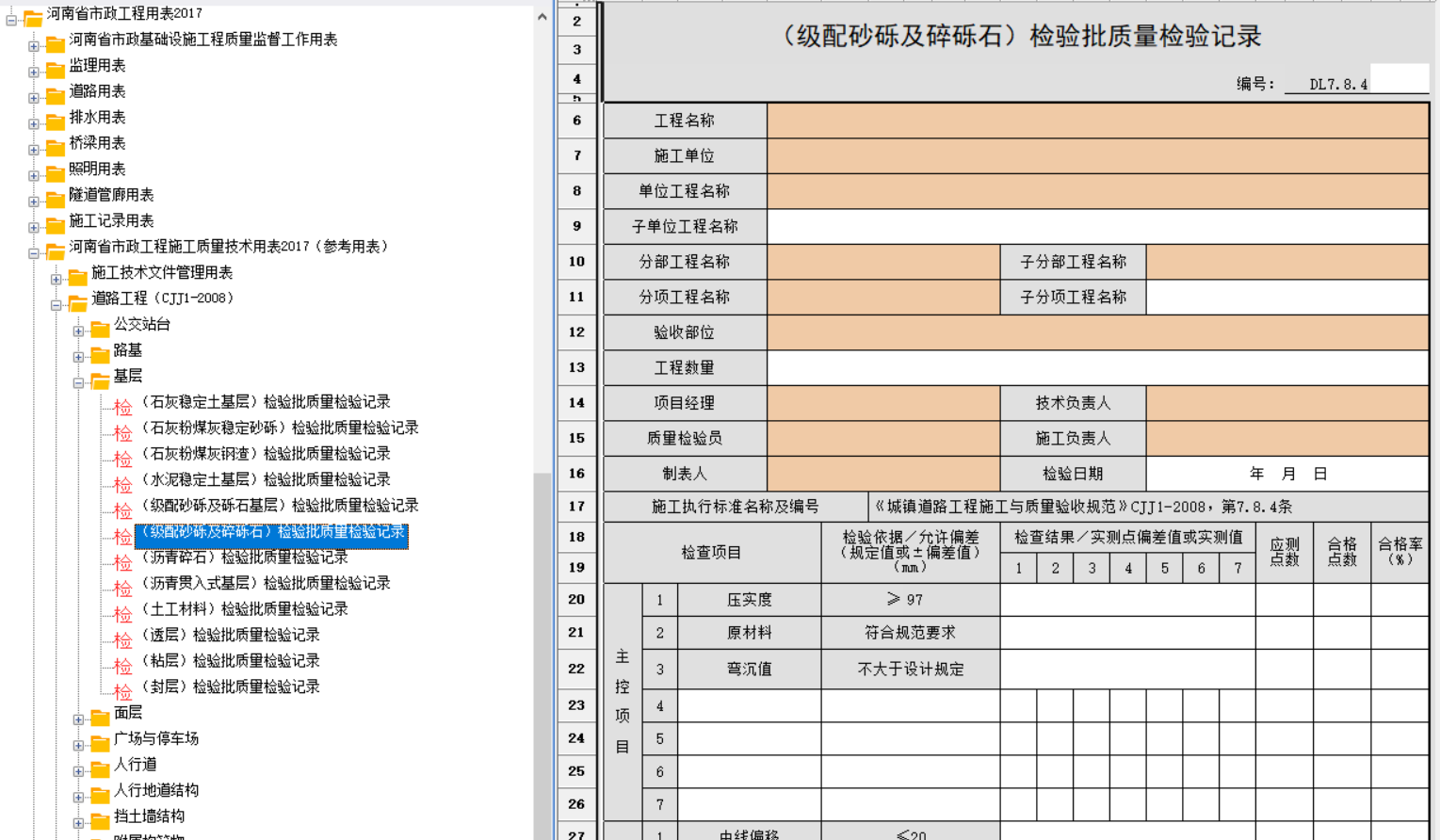
Task: Collapse 道路工程（CJJ1-2008）node
Action: pos(57,305)
